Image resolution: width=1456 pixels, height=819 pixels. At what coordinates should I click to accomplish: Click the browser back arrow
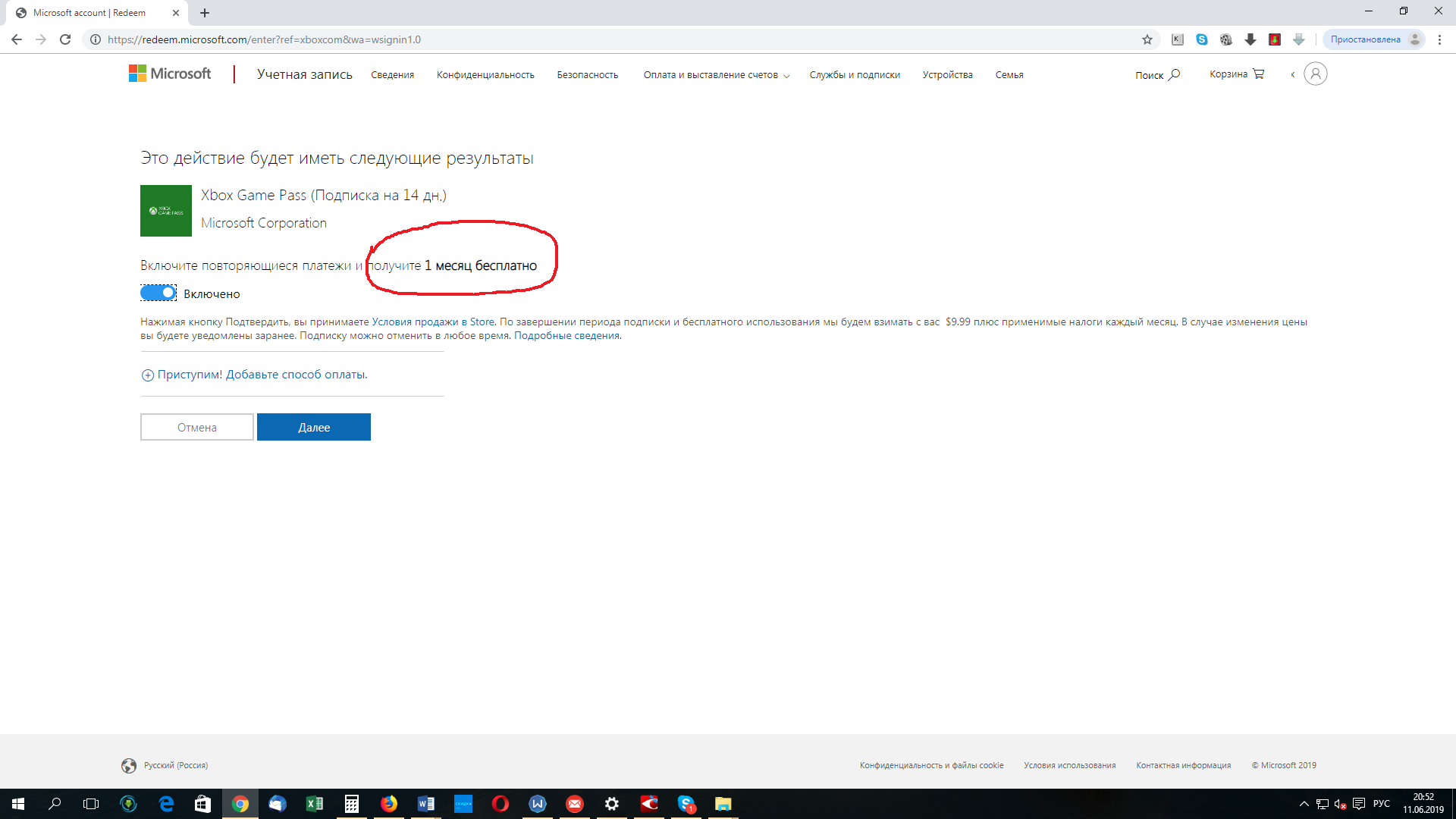17,39
